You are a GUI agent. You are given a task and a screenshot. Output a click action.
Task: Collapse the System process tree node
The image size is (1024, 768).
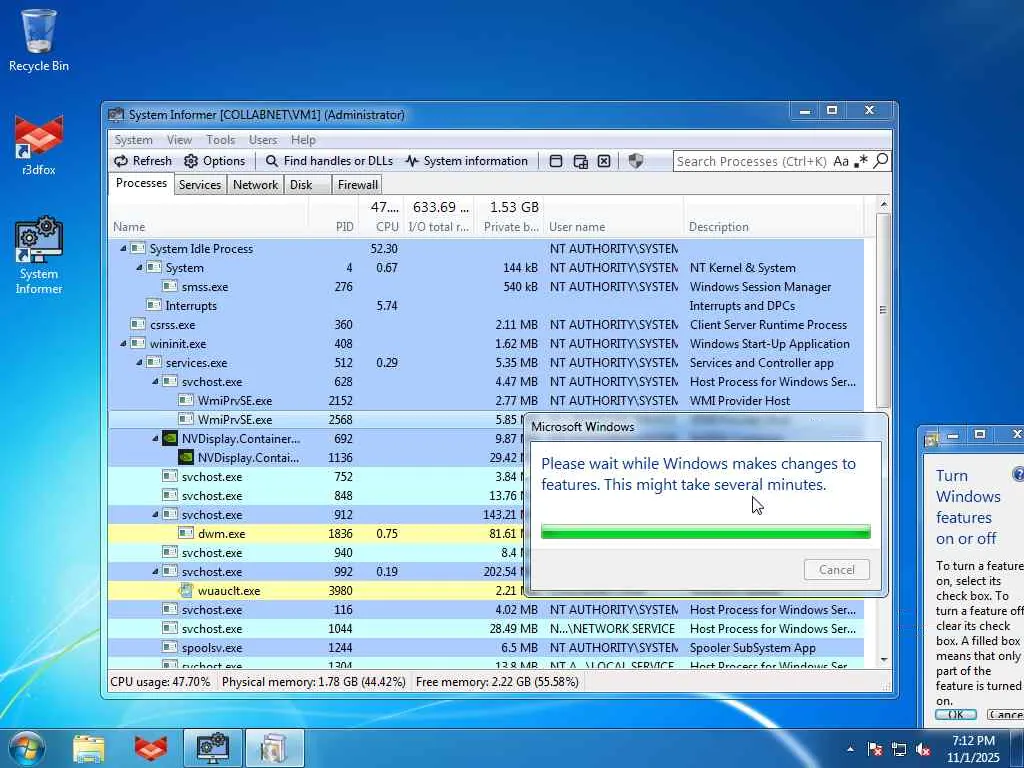(139, 268)
